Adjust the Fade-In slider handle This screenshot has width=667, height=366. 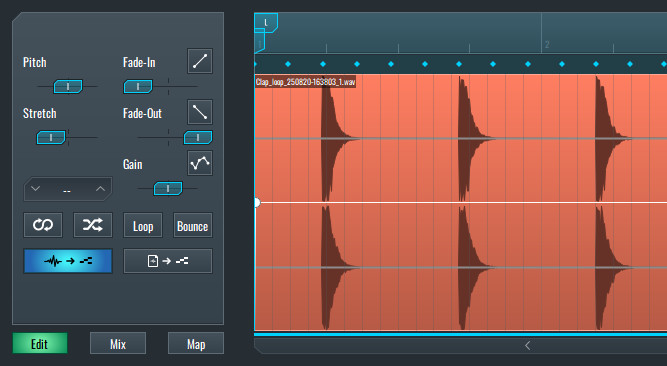point(138,86)
